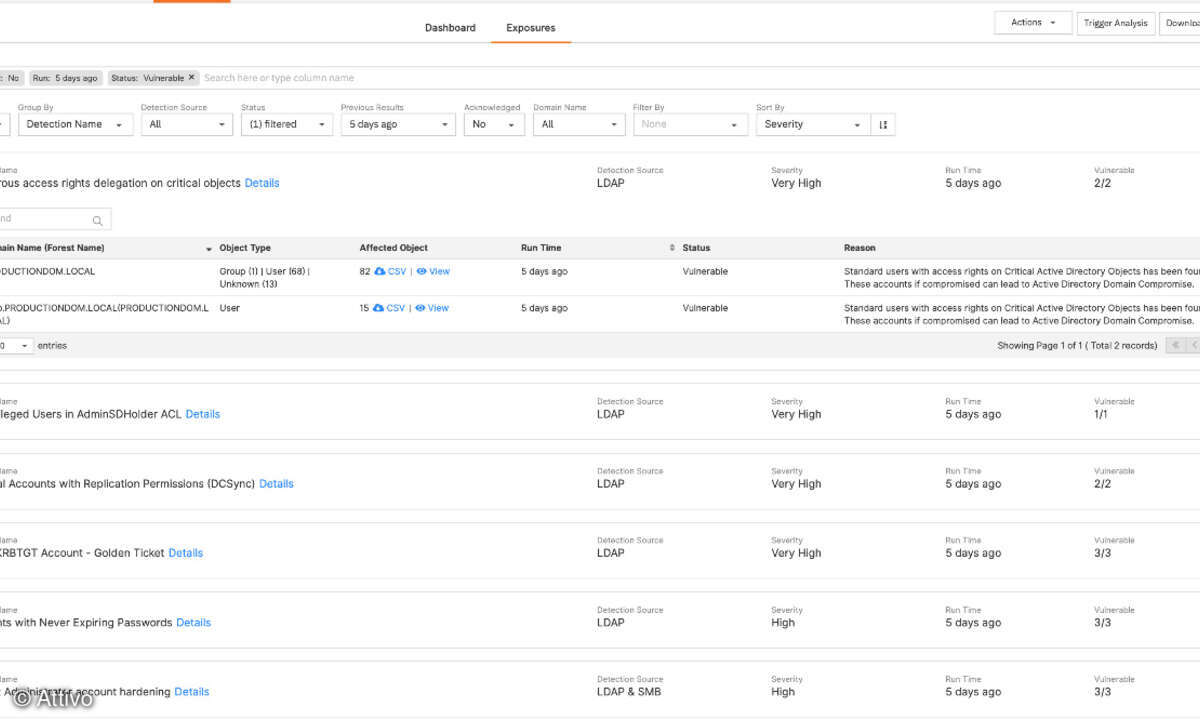The image size is (1200, 720).
Task: Open Previous Results 5 days ago dropdown
Action: click(398, 124)
